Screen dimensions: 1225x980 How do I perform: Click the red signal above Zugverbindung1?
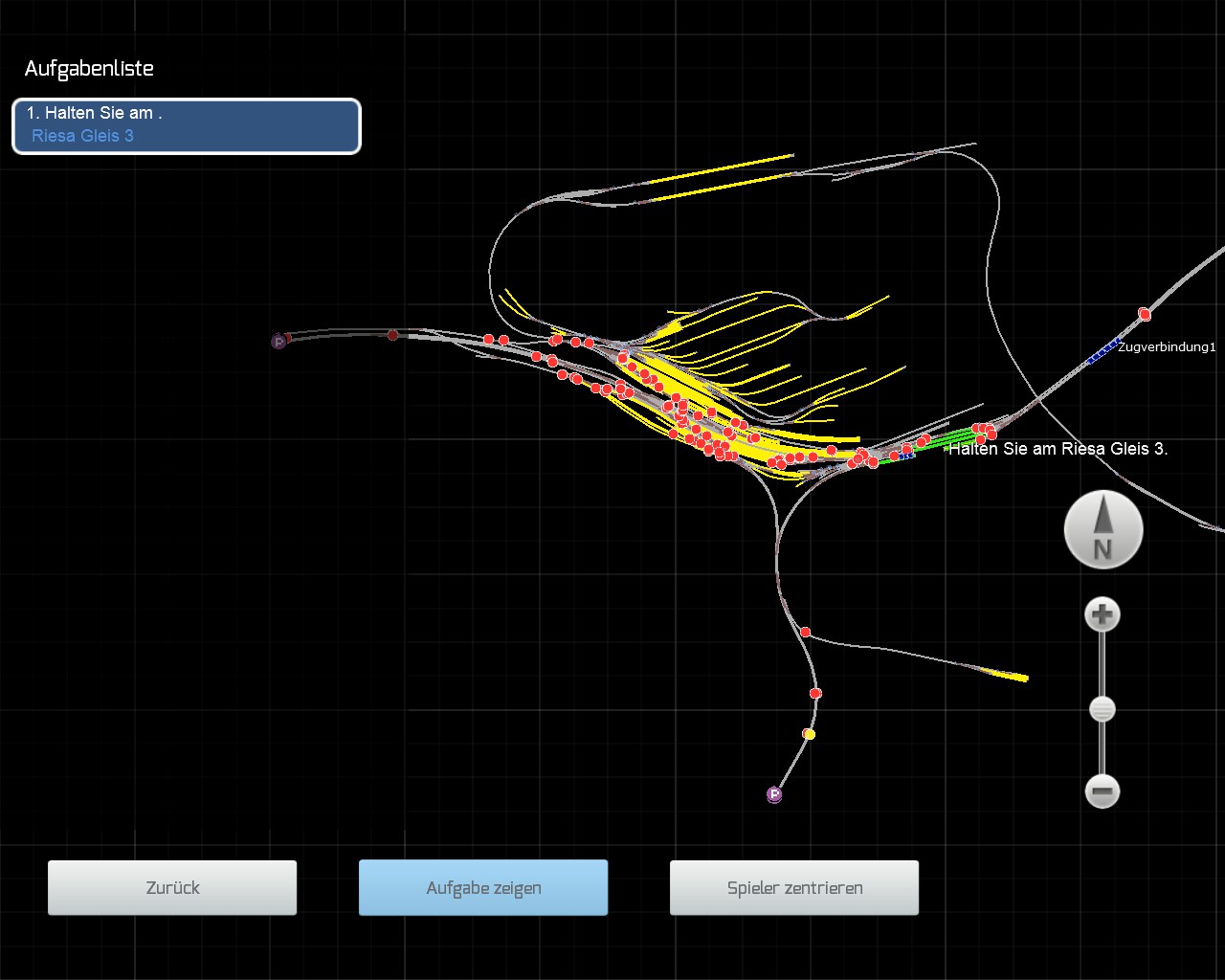coord(1144,314)
